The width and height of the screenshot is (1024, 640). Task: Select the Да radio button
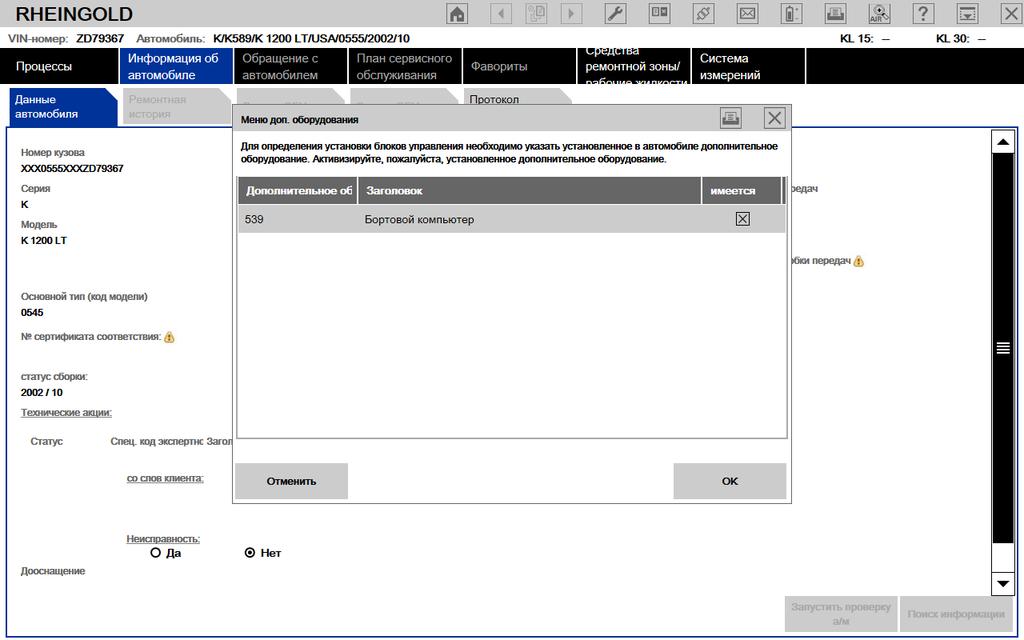(155, 553)
